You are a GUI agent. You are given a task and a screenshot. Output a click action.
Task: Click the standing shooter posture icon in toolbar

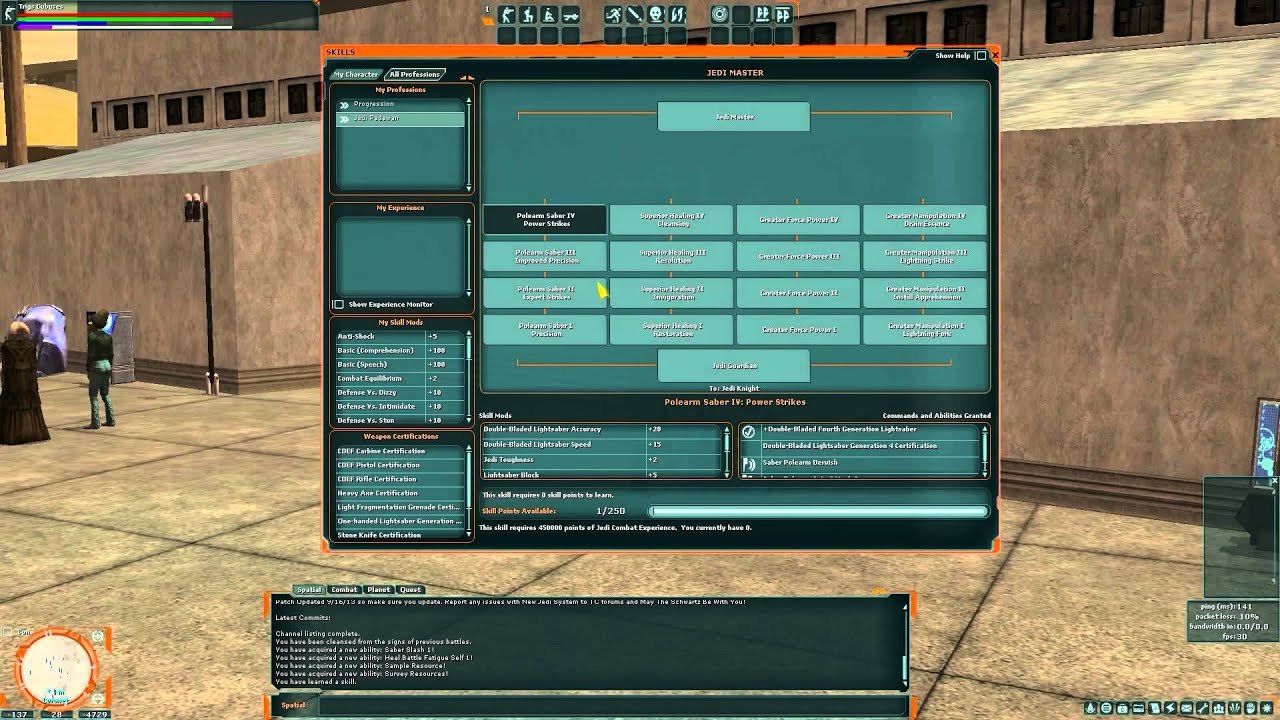coord(507,15)
